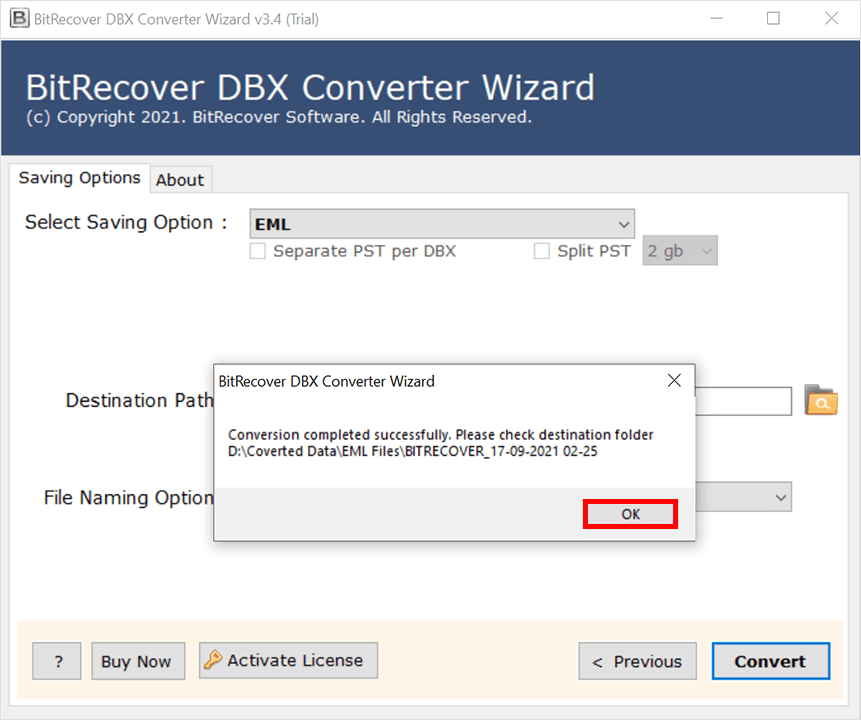Screen dimensions: 861x720
Task: Expand the 2 gb split size dropdown
Action: point(680,251)
